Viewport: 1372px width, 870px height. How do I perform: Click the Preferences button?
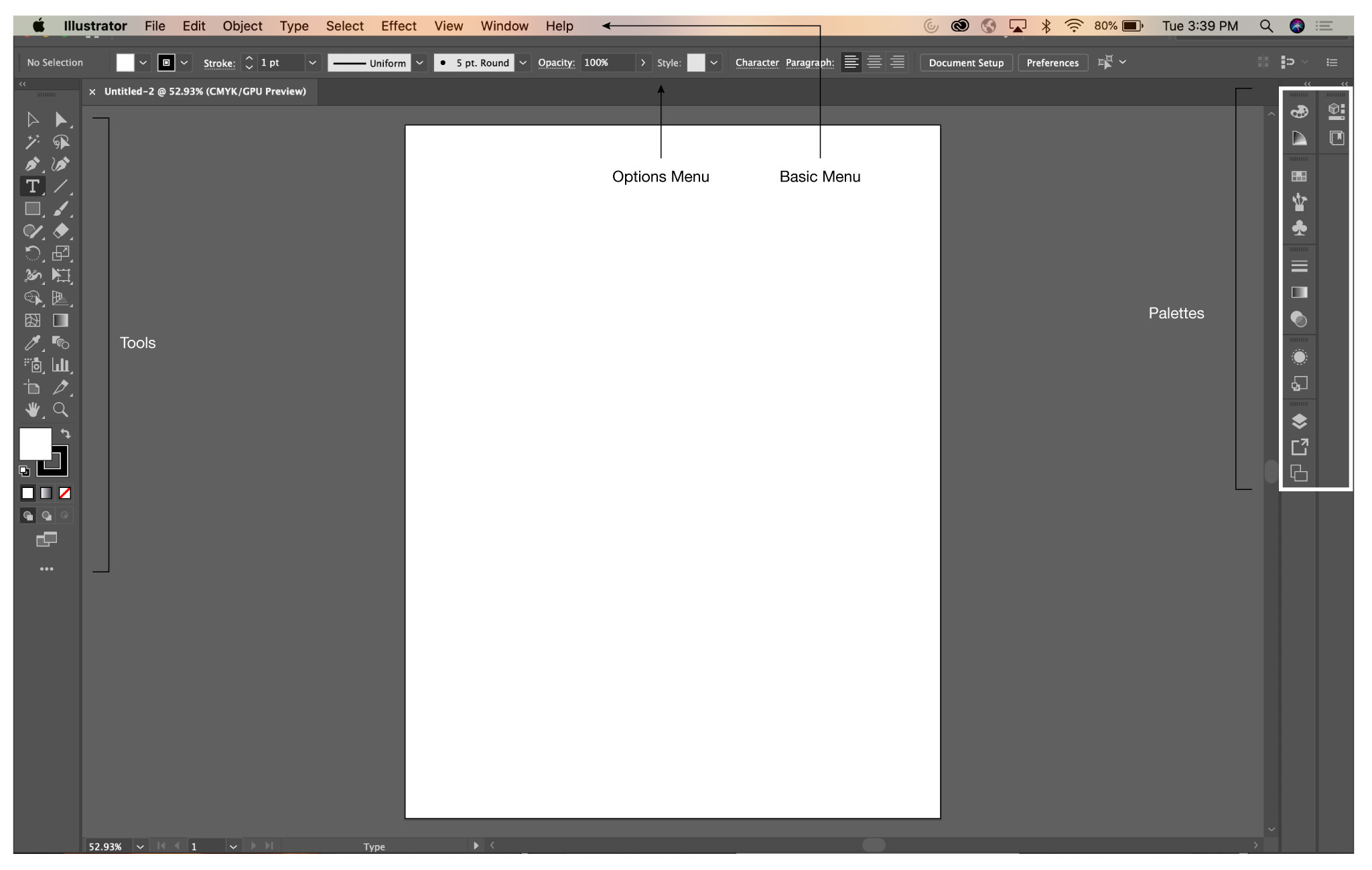coord(1052,62)
